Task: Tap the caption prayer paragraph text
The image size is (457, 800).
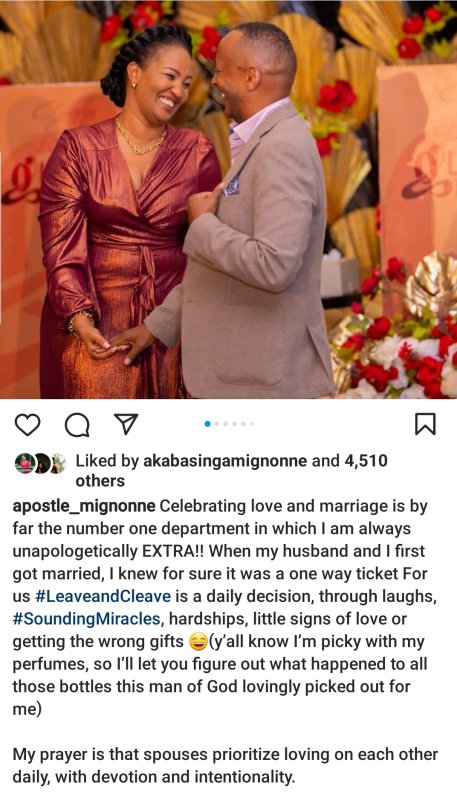Action: pyautogui.click(x=224, y=765)
